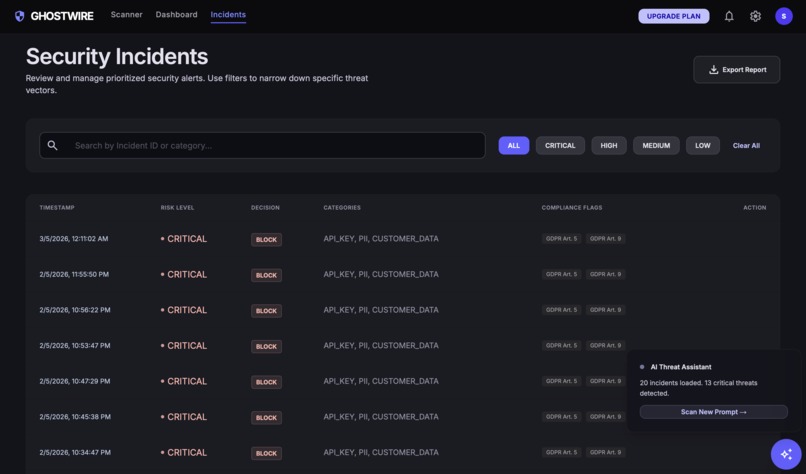The image size is (806, 474).
Task: Select the 2/5/2026, 10:47:29 PM timestamp
Action: 75,381
